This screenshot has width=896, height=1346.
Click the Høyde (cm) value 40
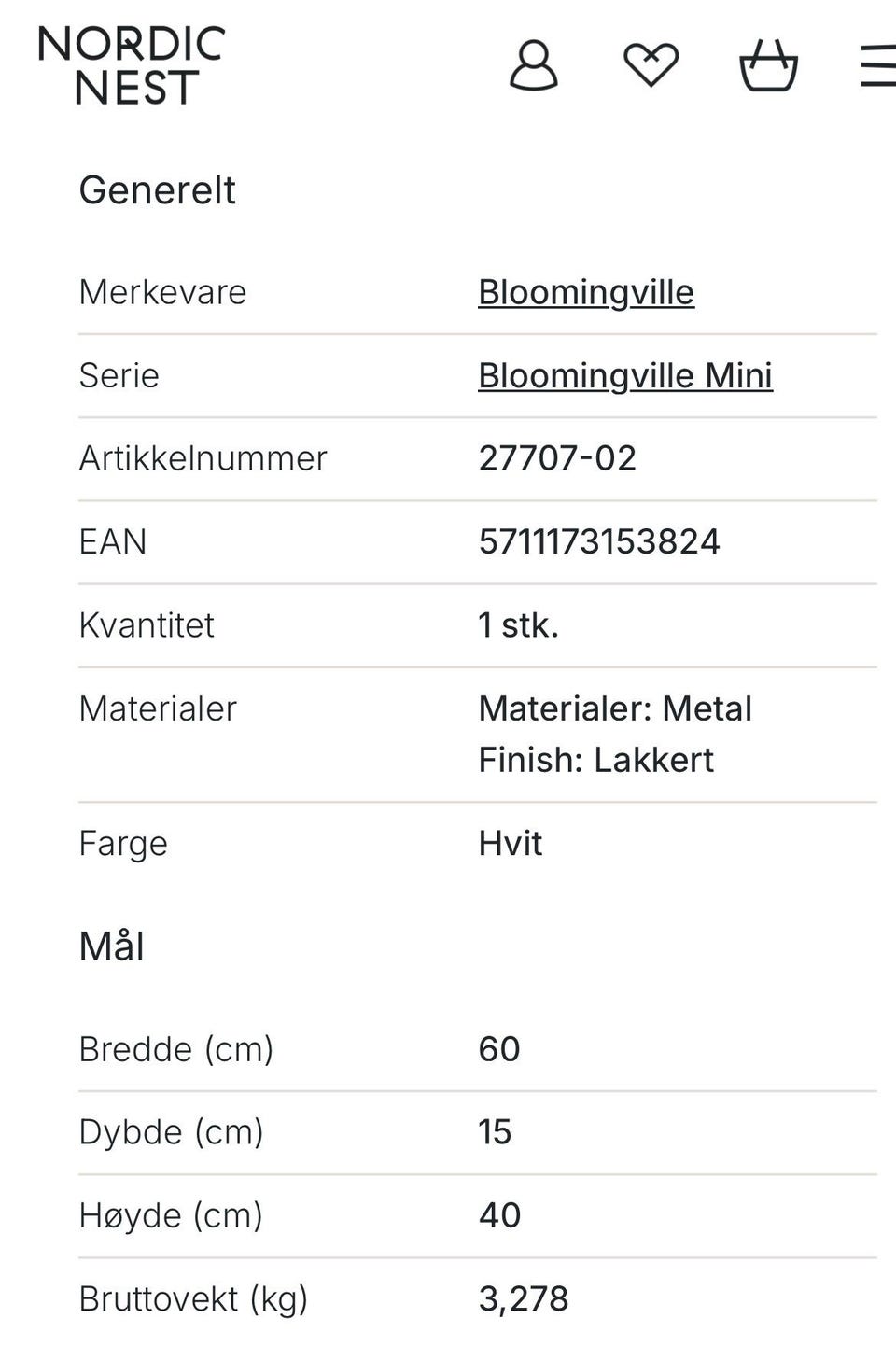(499, 1215)
